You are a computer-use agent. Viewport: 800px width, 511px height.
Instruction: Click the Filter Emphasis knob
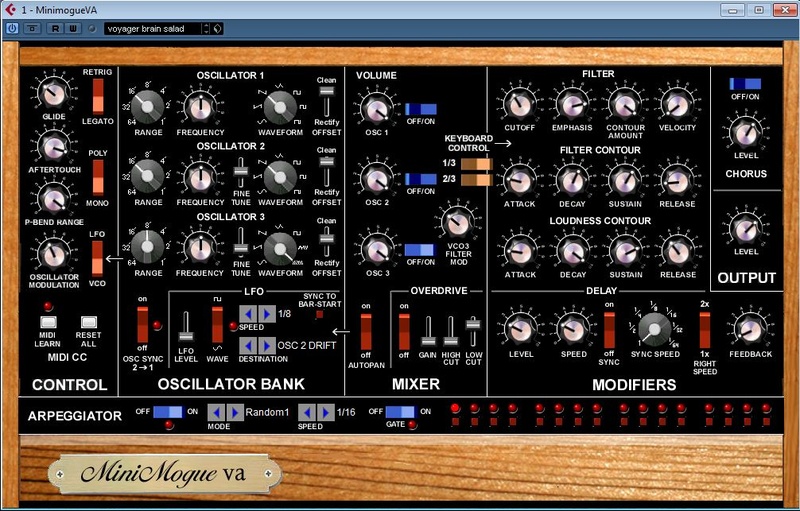[572, 105]
